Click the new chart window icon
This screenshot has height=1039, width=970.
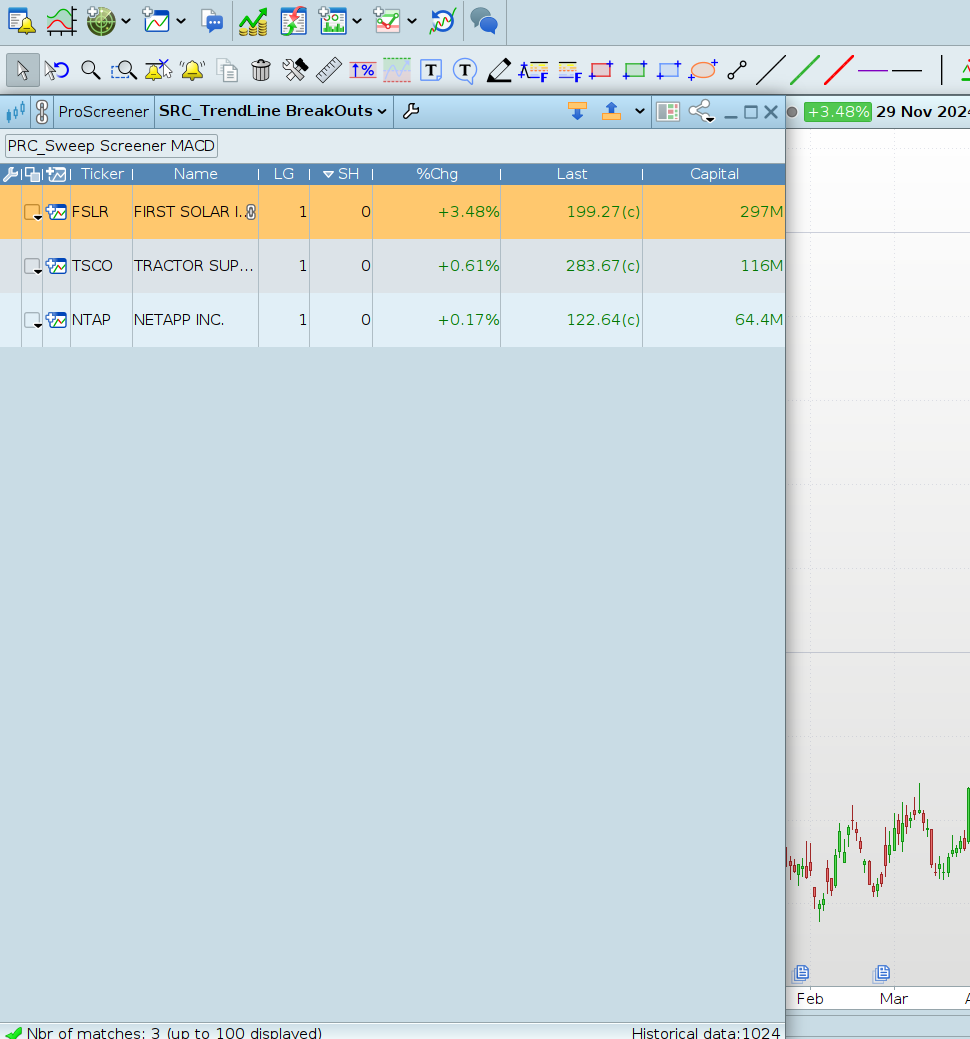point(156,21)
